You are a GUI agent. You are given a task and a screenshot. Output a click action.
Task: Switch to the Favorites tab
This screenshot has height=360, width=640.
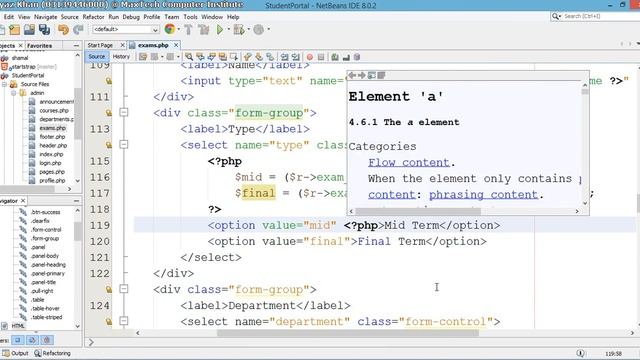click(x=40, y=46)
